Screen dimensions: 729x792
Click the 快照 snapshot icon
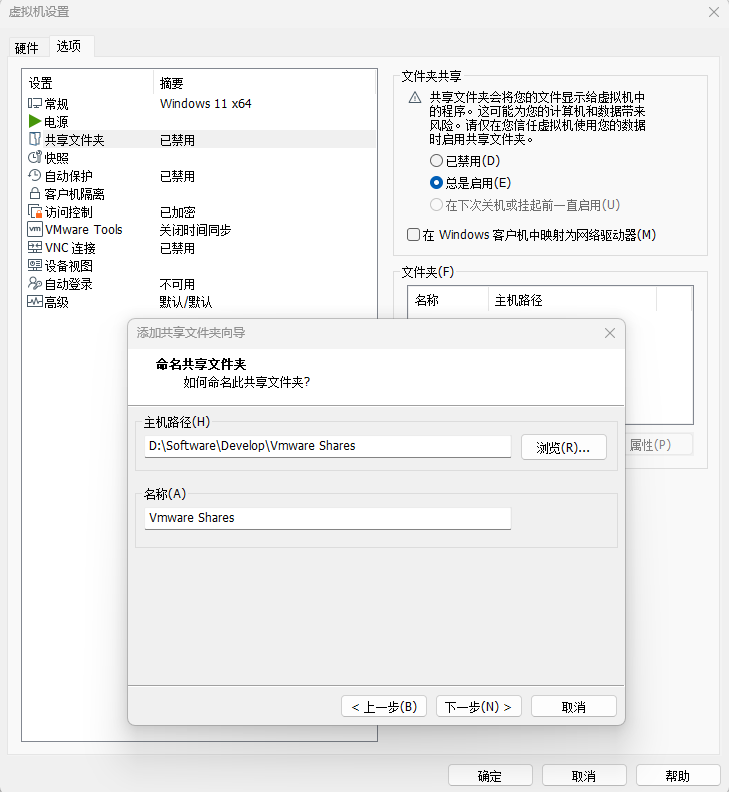[34, 158]
